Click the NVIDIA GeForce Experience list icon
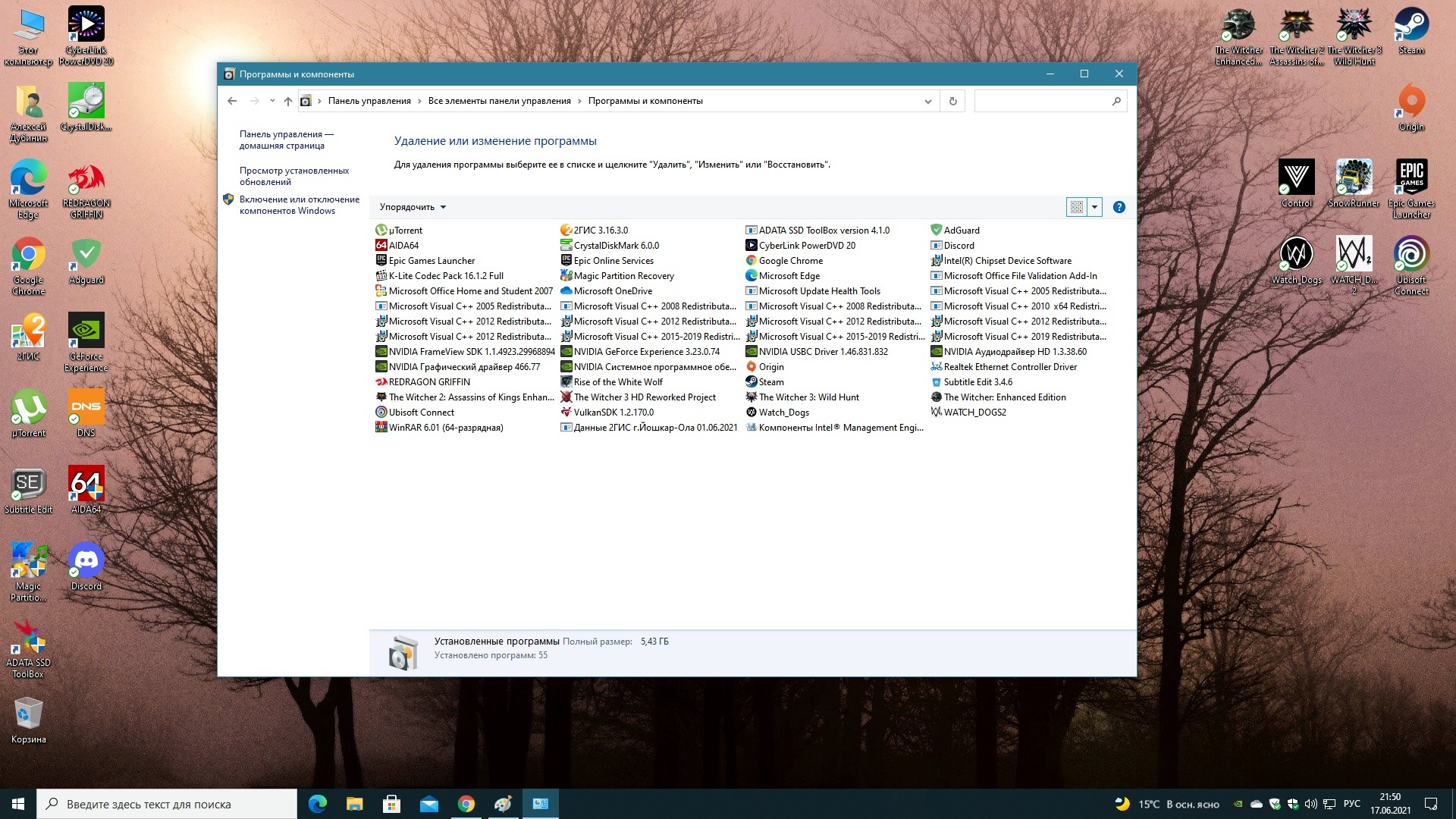 pos(566,351)
